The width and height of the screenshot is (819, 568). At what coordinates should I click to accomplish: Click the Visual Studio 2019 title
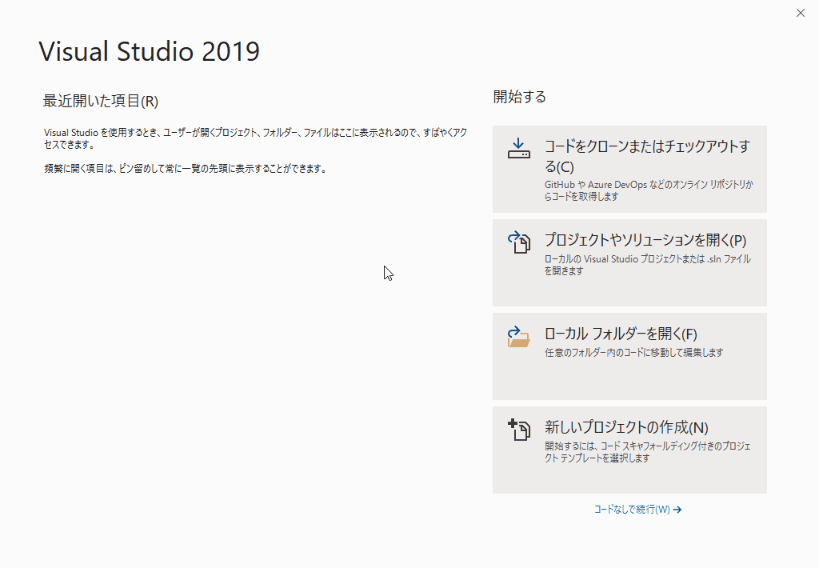[149, 52]
